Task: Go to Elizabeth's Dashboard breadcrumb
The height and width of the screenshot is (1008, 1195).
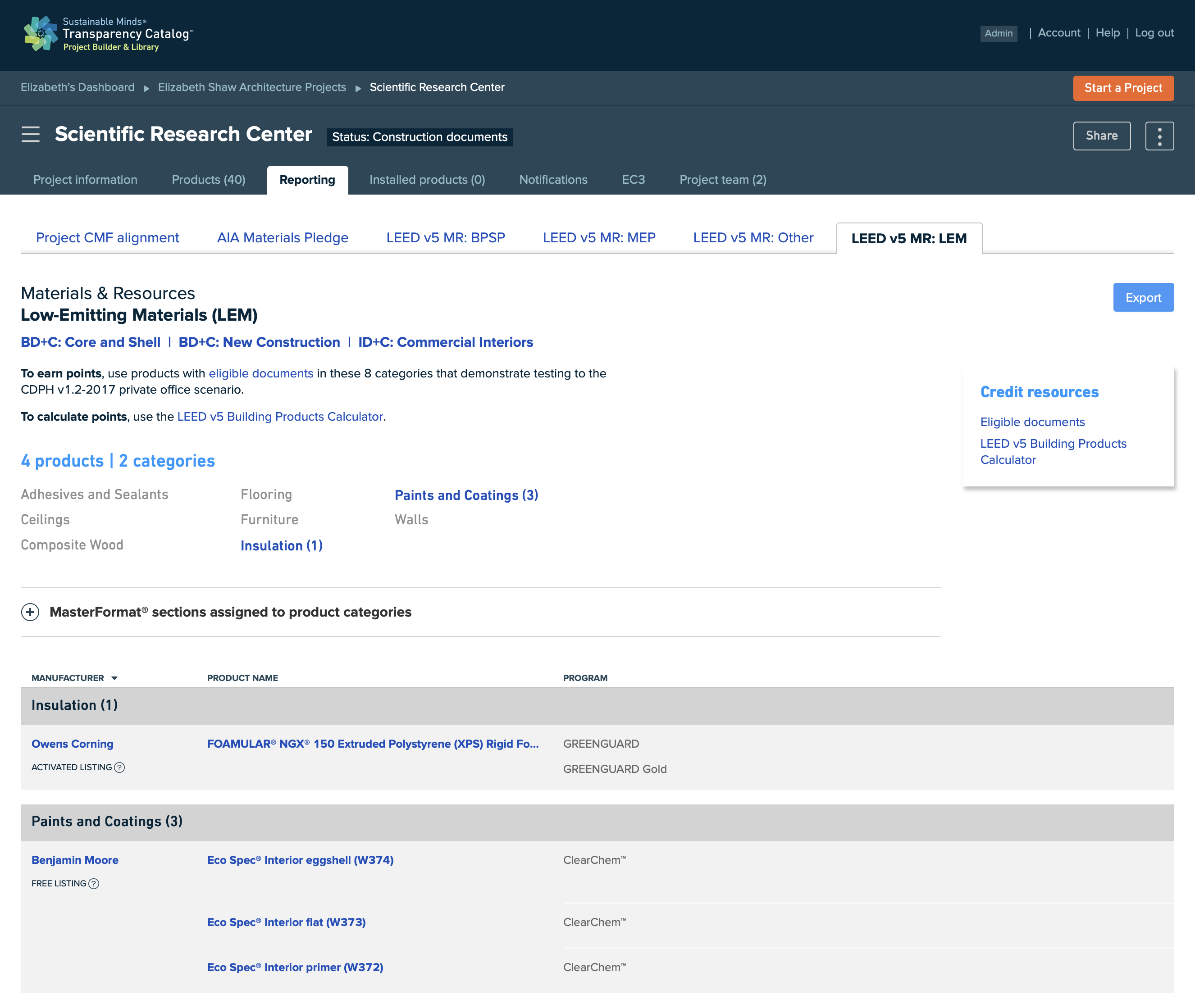Action: pos(78,87)
